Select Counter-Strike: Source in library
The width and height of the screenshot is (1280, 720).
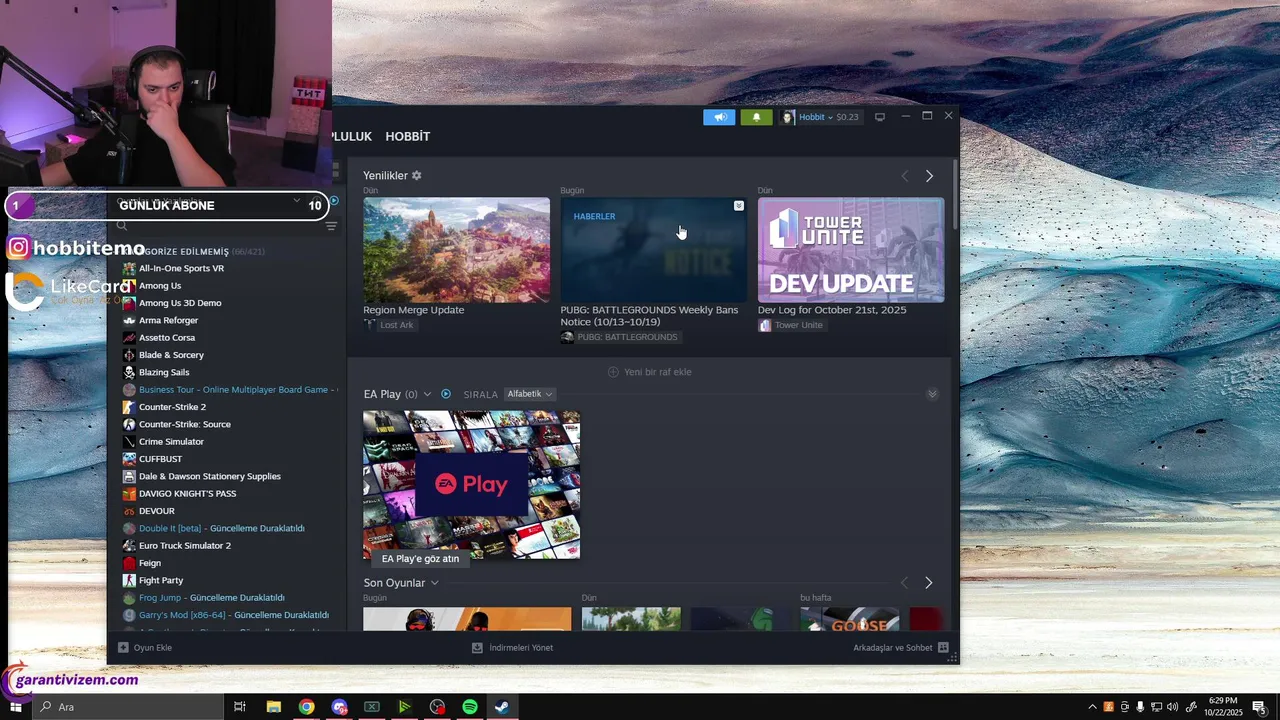184,424
